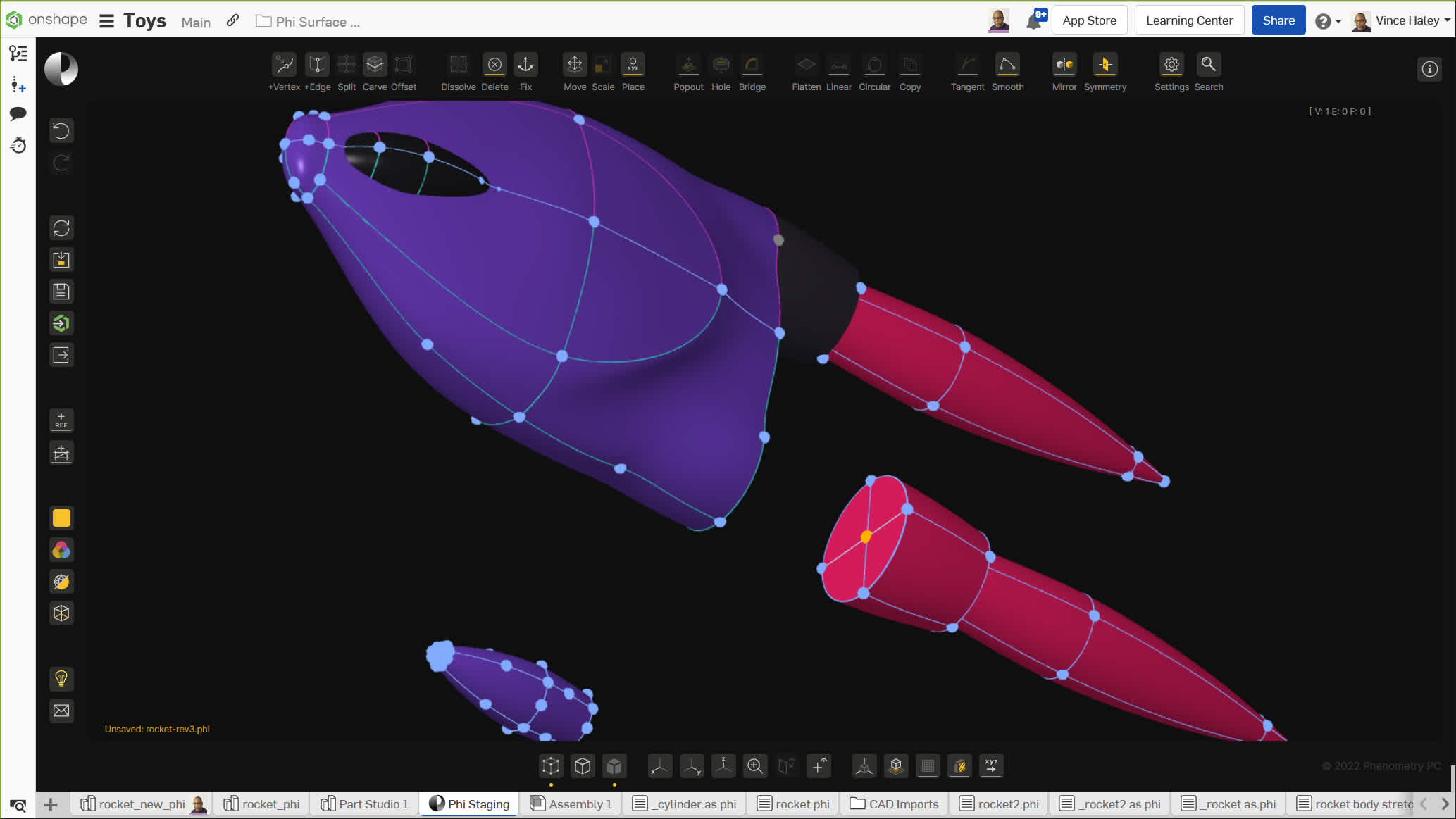Toggle vertex display mode in bottom toolbar

pos(551,766)
